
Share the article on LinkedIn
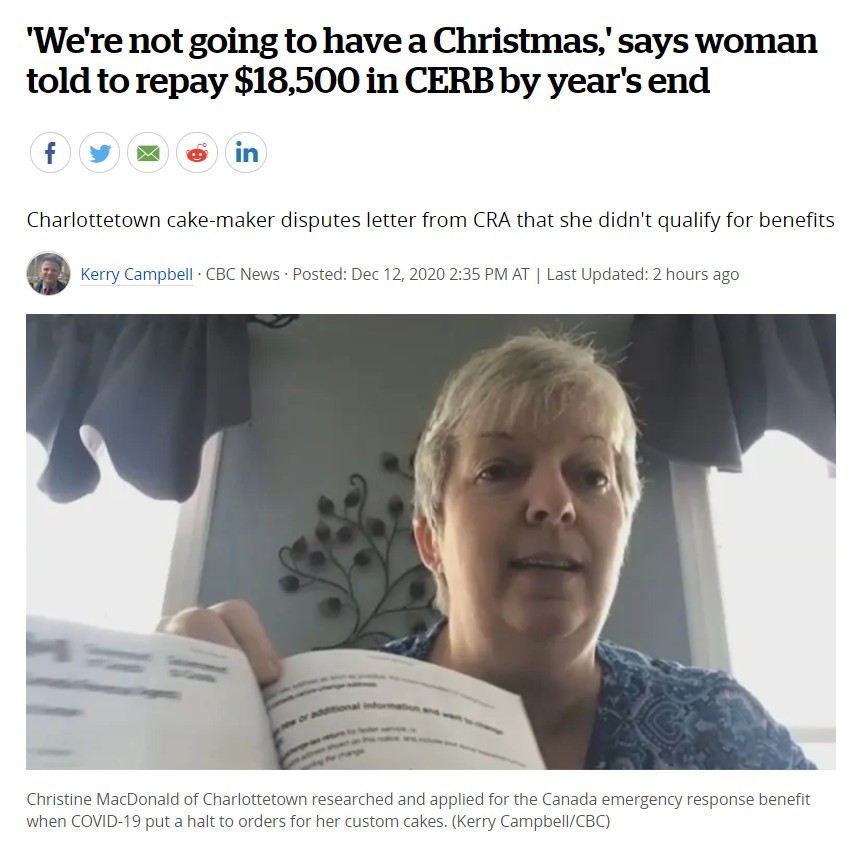[x=246, y=152]
